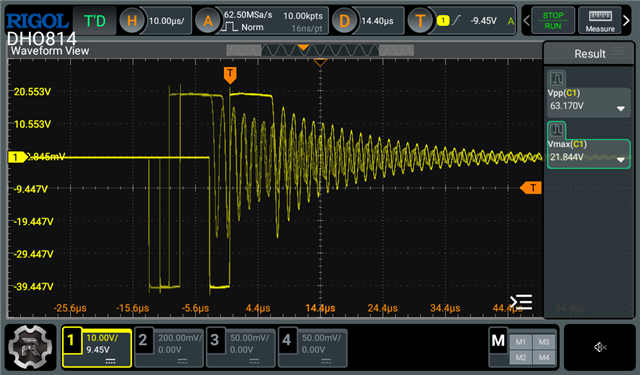Open the Measure menu
The height and width of the screenshot is (375, 640).
coord(600,20)
